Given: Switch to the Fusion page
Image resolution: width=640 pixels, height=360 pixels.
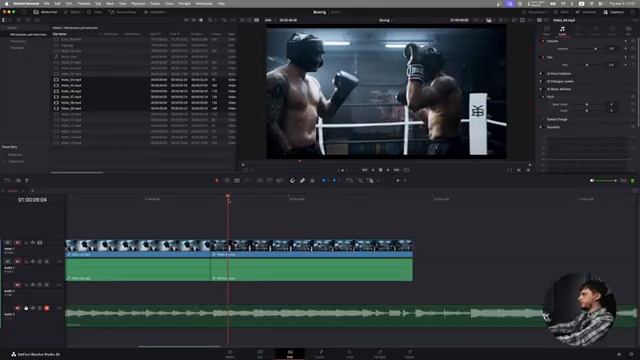Looking at the screenshot, I should click(320, 353).
